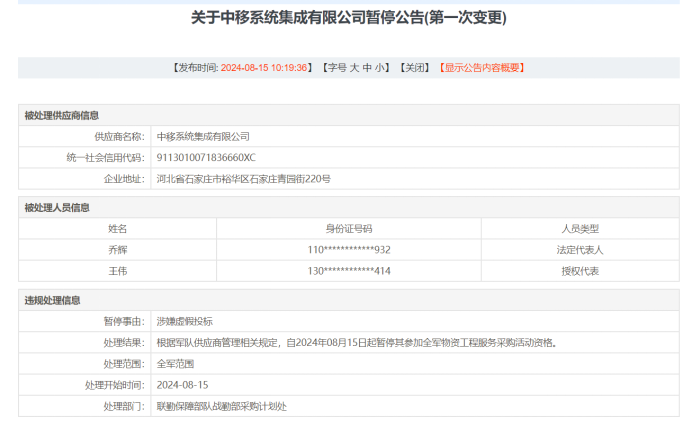
Task: Click the 处理结果 label
Action: (x=124, y=342)
